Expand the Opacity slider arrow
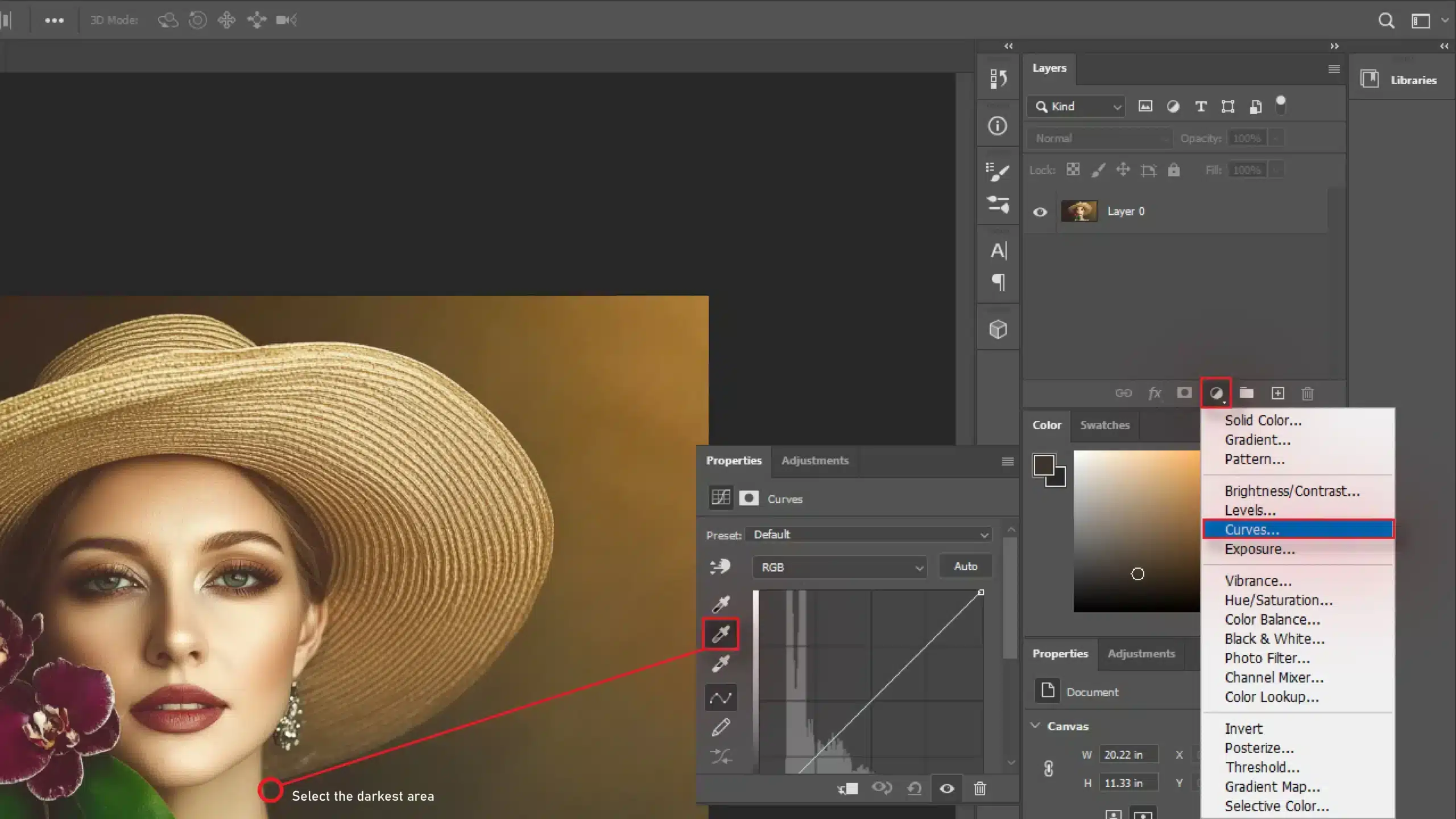The image size is (1456, 819). coord(1276,138)
